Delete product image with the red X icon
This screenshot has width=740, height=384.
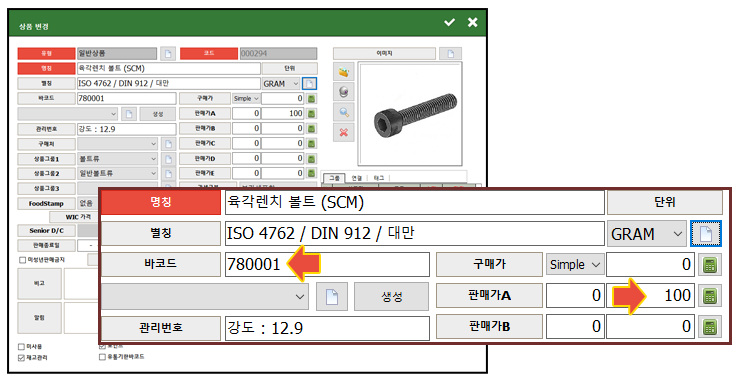(x=344, y=132)
